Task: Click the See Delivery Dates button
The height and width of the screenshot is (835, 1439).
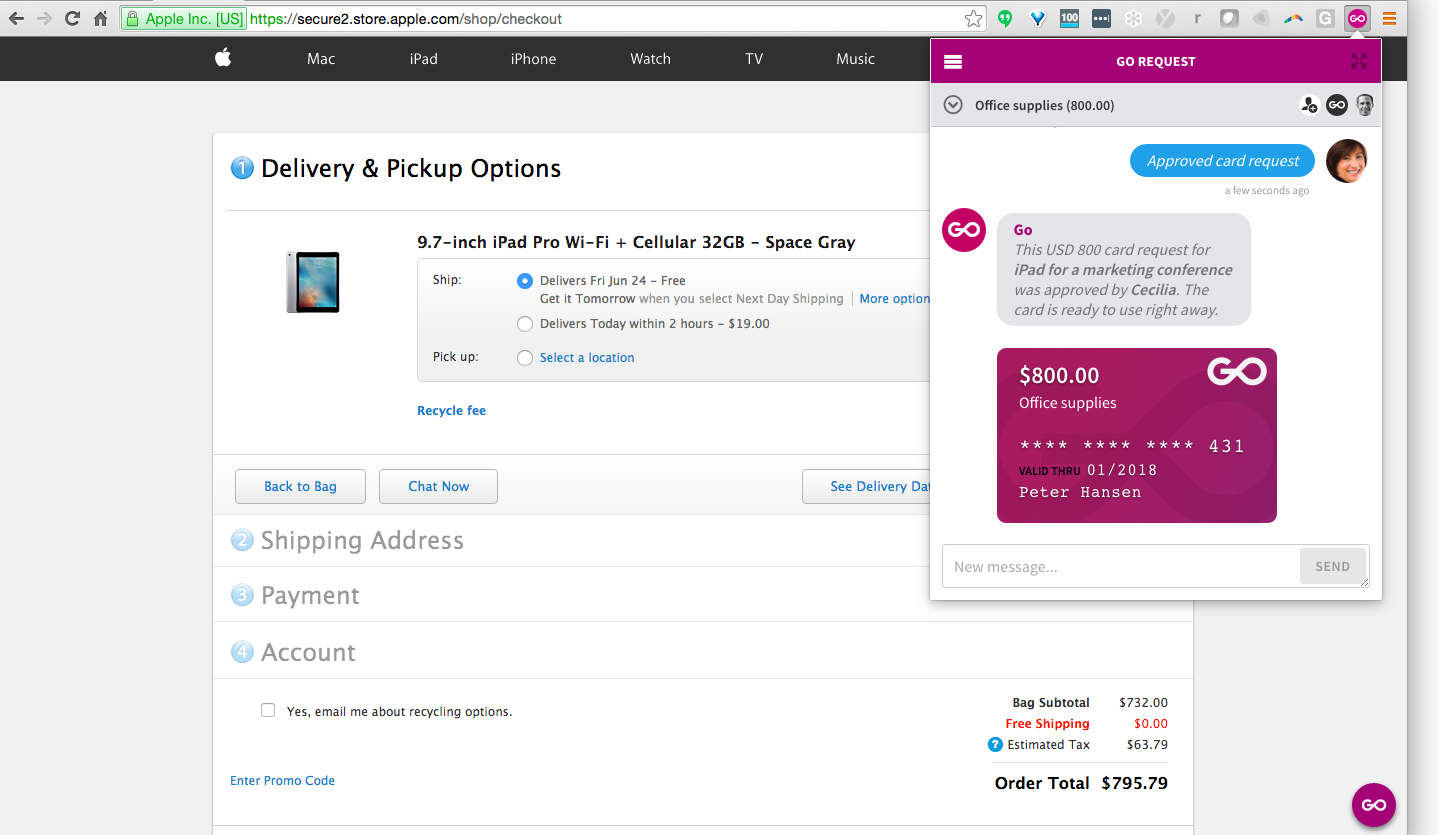Action: [866, 486]
